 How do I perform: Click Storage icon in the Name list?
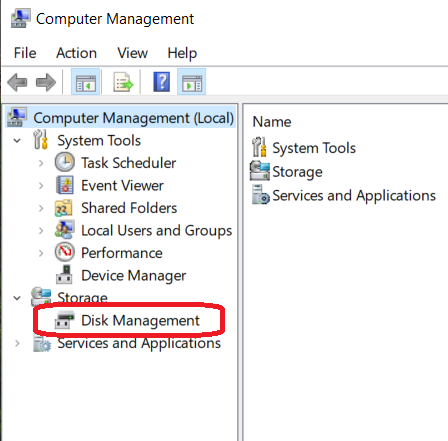point(260,171)
